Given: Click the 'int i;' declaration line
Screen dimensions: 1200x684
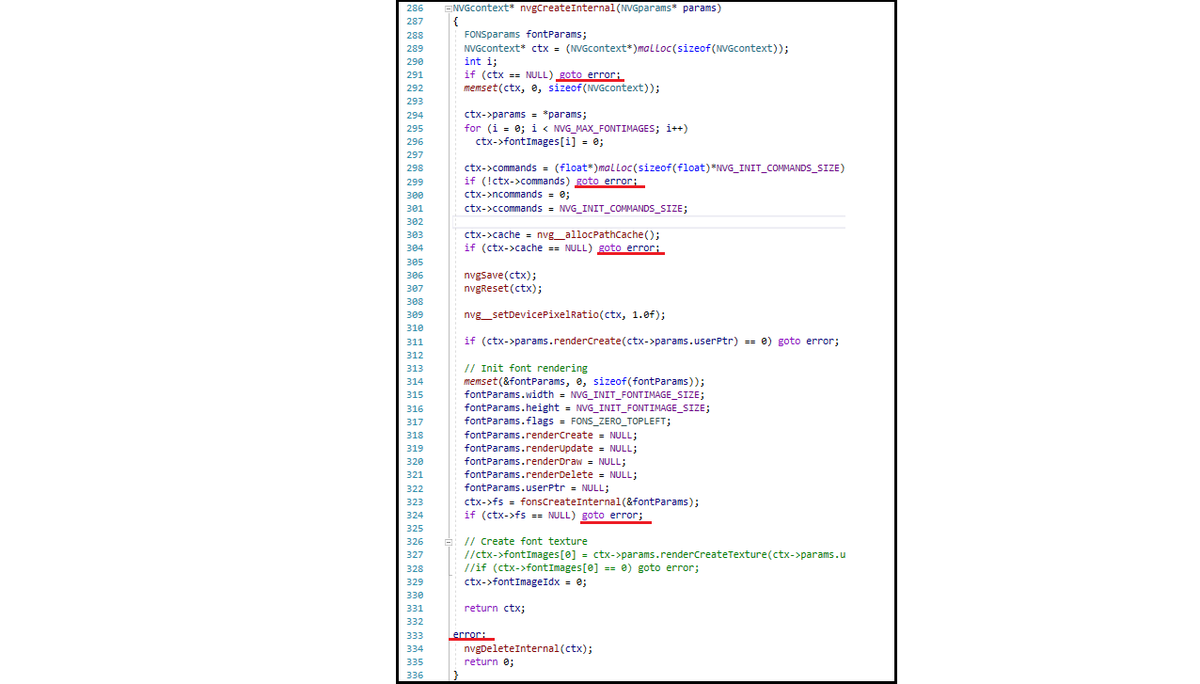Looking at the screenshot, I should click(481, 61).
